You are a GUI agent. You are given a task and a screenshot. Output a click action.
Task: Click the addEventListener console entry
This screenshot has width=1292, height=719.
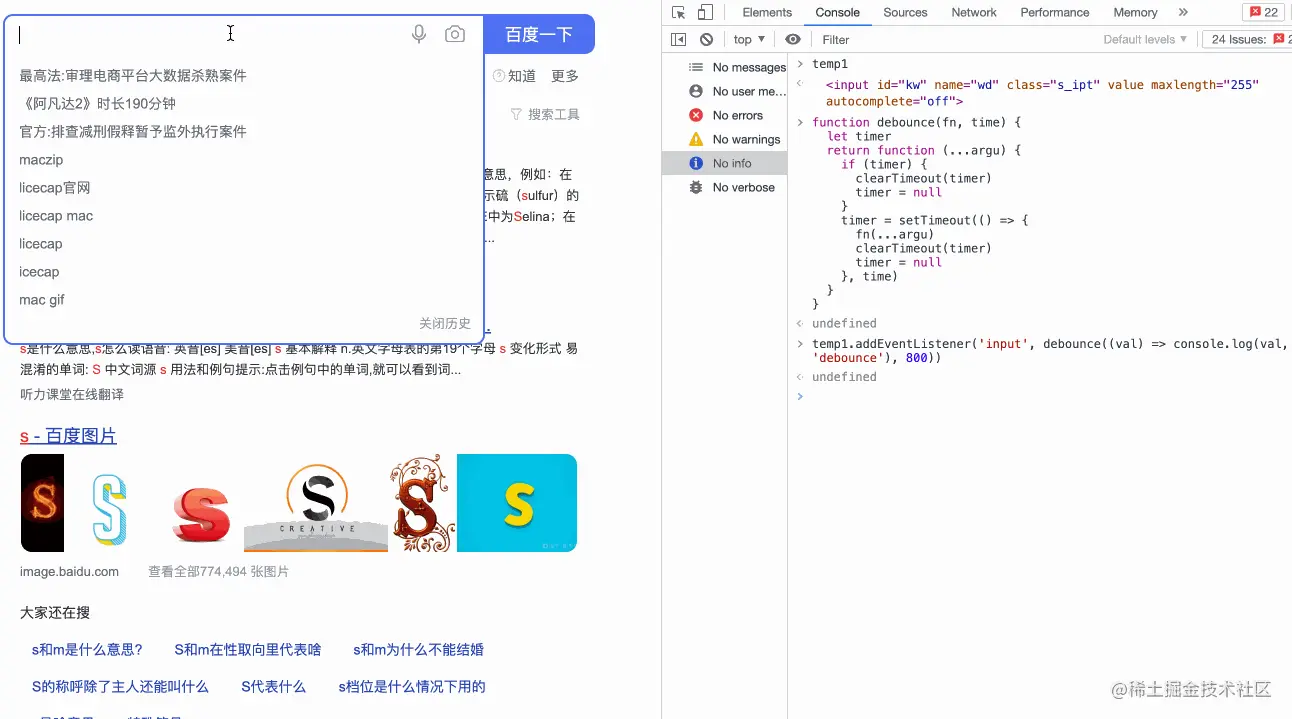(1049, 351)
